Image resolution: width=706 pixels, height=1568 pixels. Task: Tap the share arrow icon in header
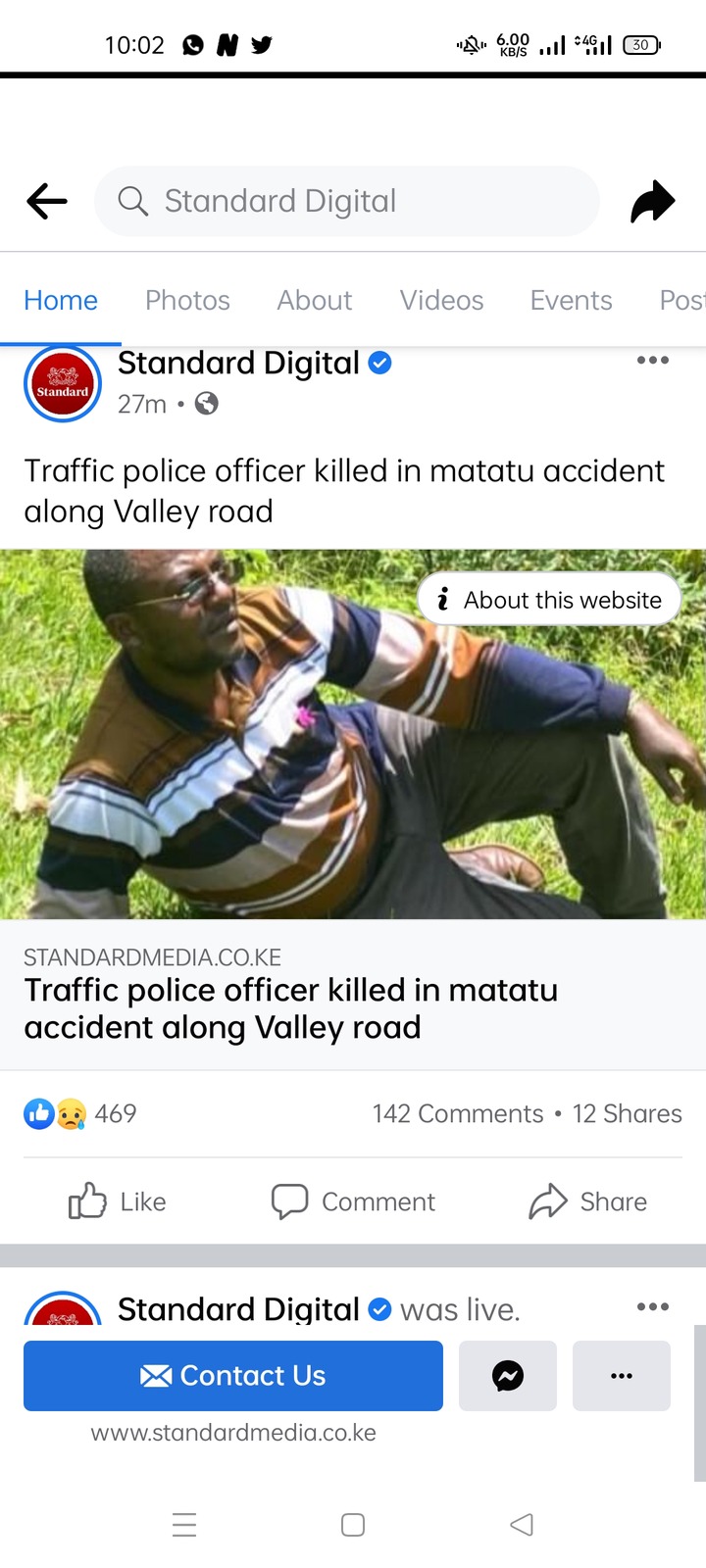pyautogui.click(x=652, y=202)
